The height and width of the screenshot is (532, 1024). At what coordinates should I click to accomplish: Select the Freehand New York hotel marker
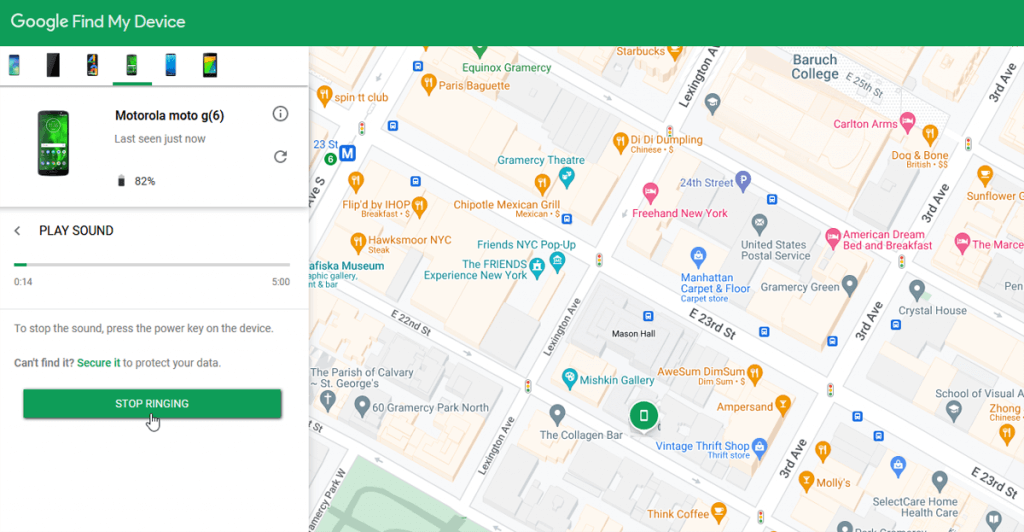pos(650,191)
